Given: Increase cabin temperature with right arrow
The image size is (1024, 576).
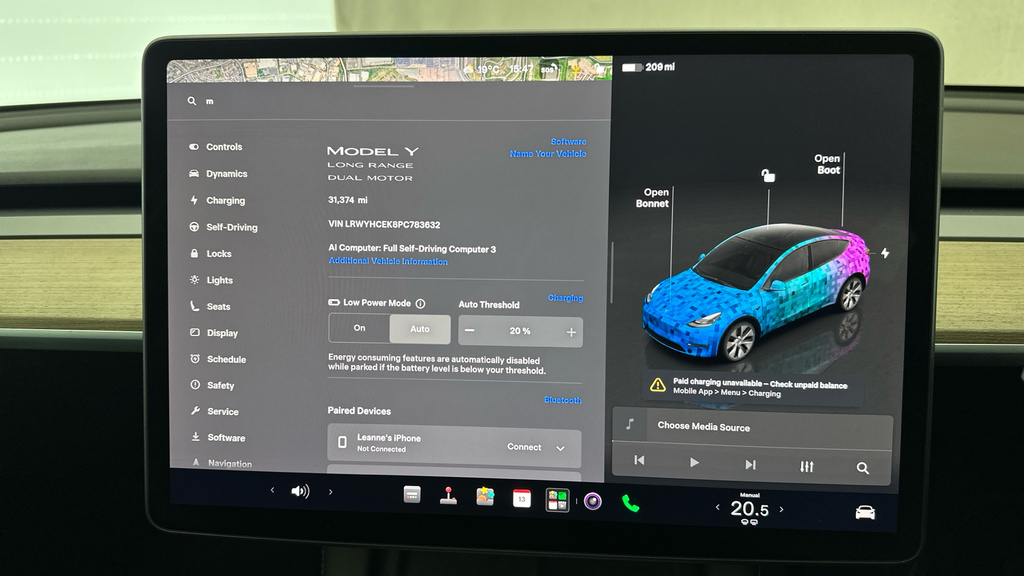Looking at the screenshot, I should [x=782, y=509].
